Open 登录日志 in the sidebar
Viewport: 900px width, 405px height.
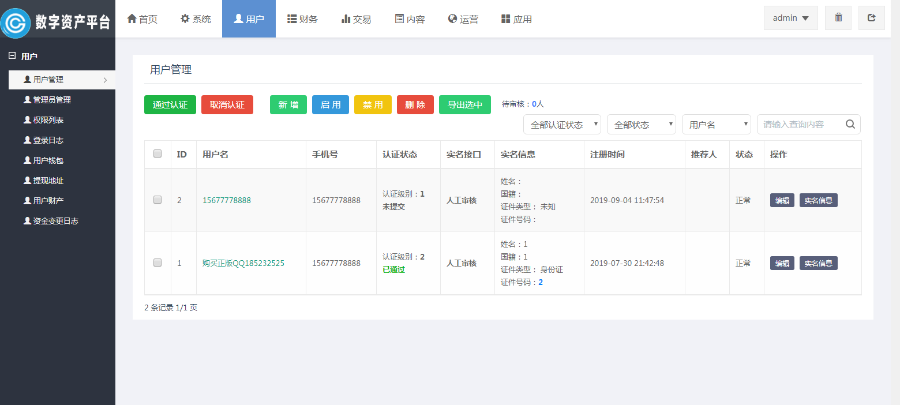click(46, 140)
